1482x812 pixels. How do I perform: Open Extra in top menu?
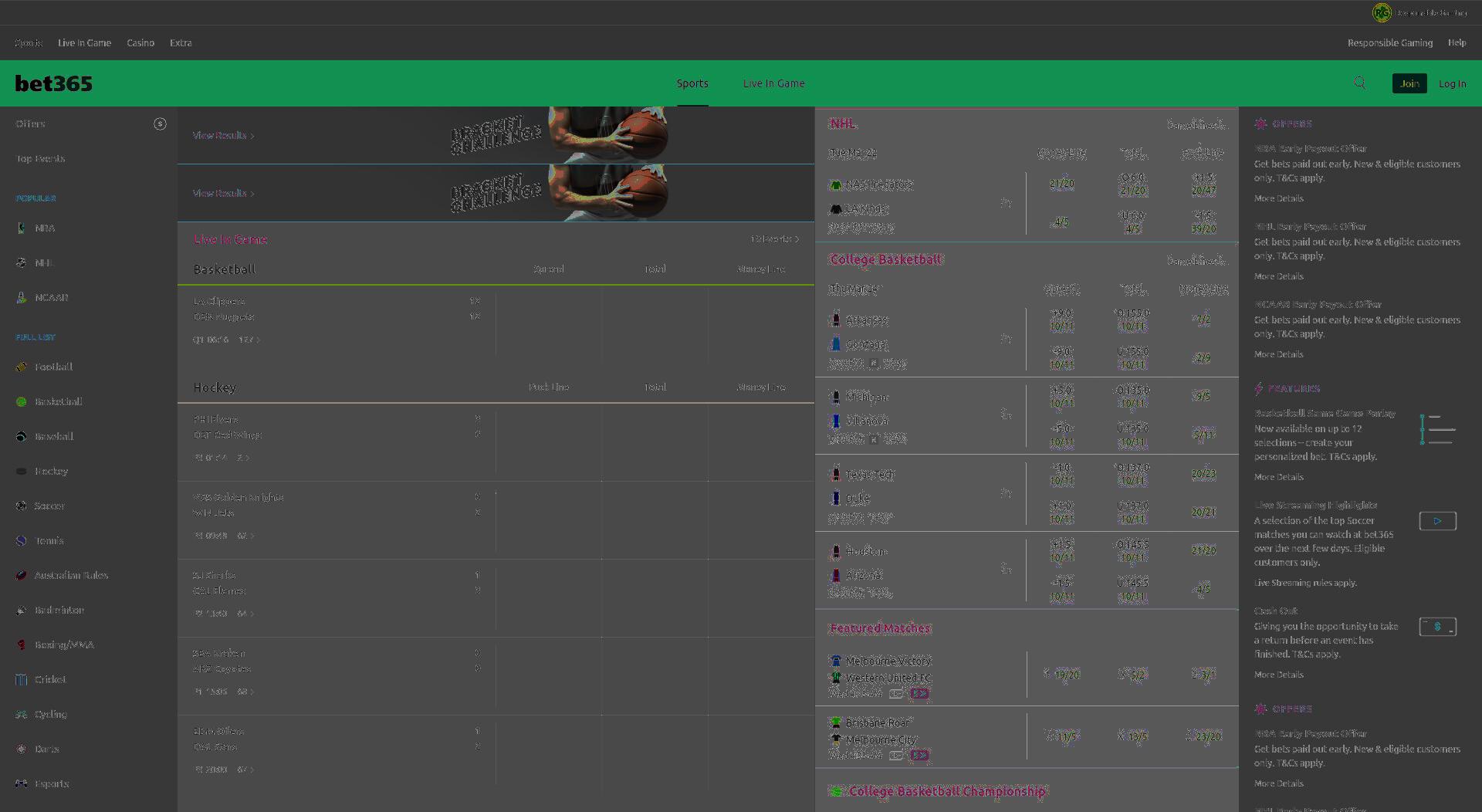[181, 42]
